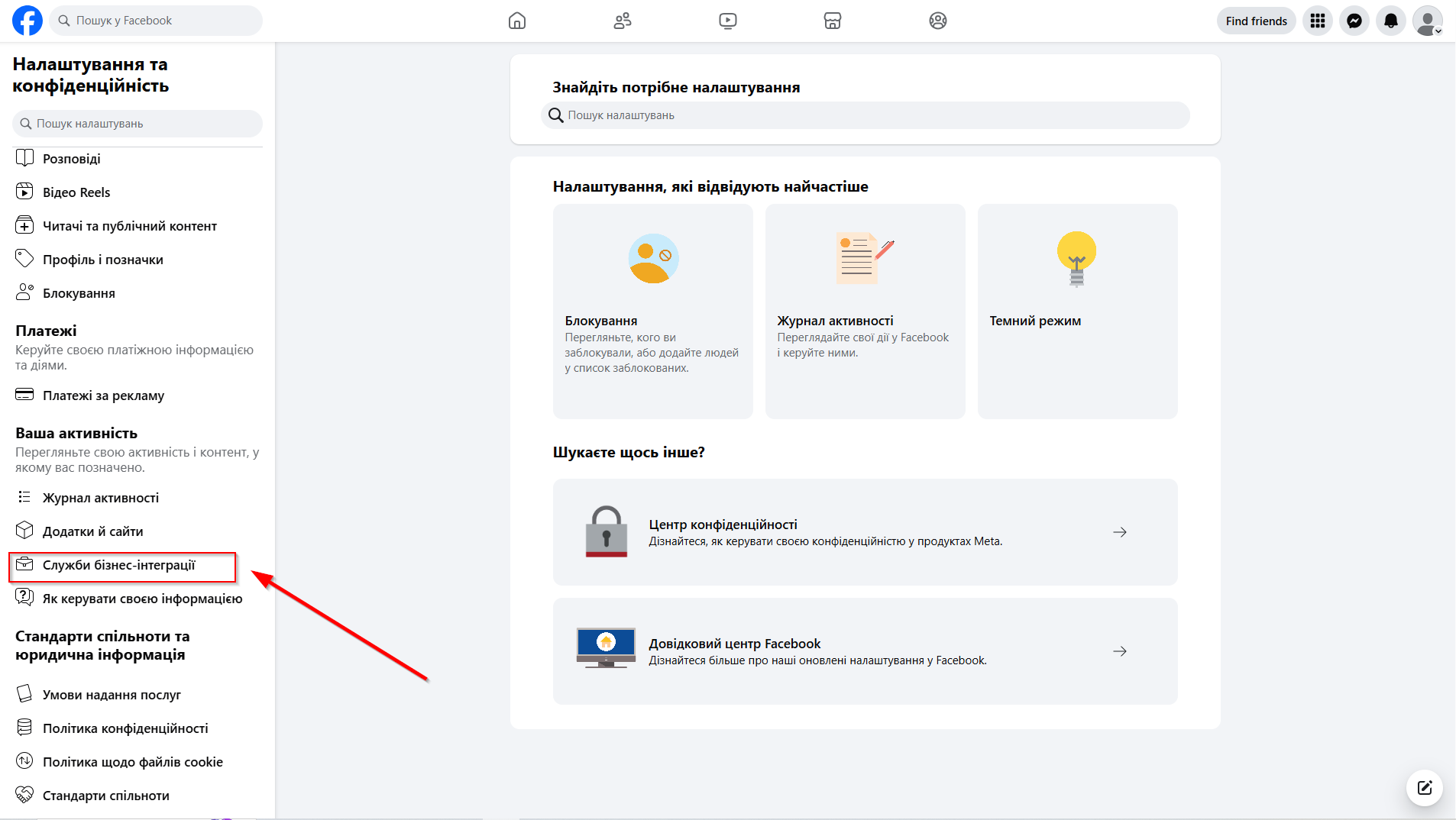1456x820 pixels.
Task: Open Журнал активності in the sidebar
Action: point(138,498)
